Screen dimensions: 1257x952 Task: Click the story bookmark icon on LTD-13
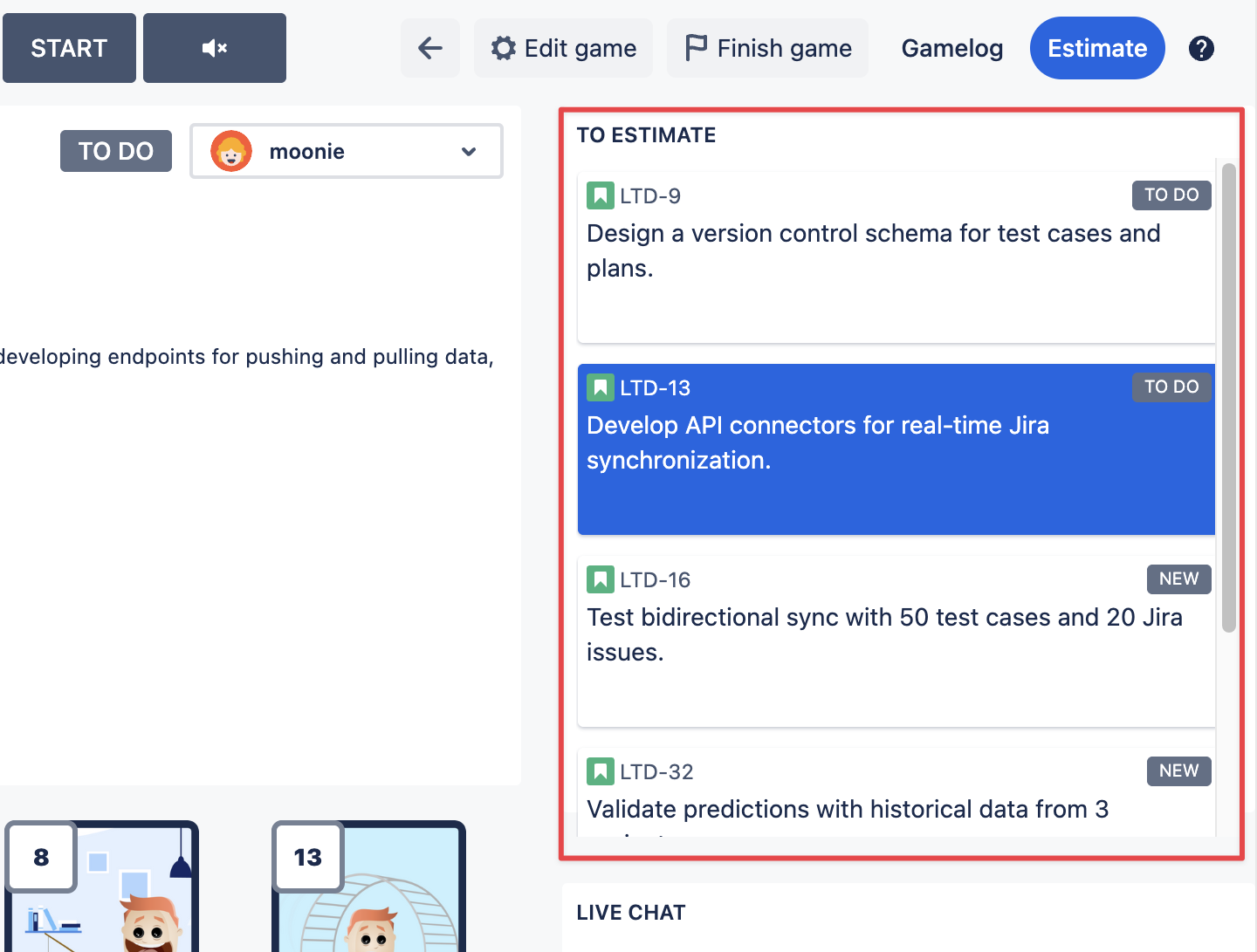(600, 387)
